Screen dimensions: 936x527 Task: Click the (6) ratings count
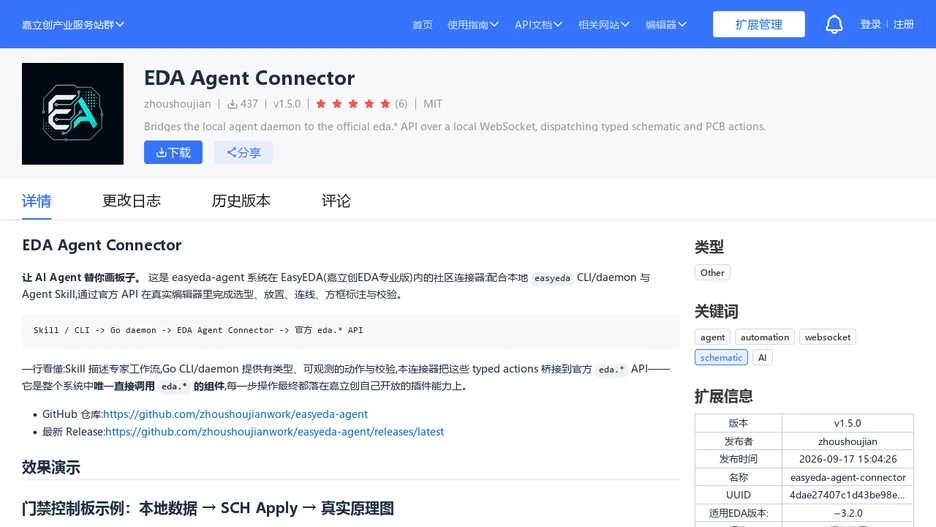pos(401,104)
